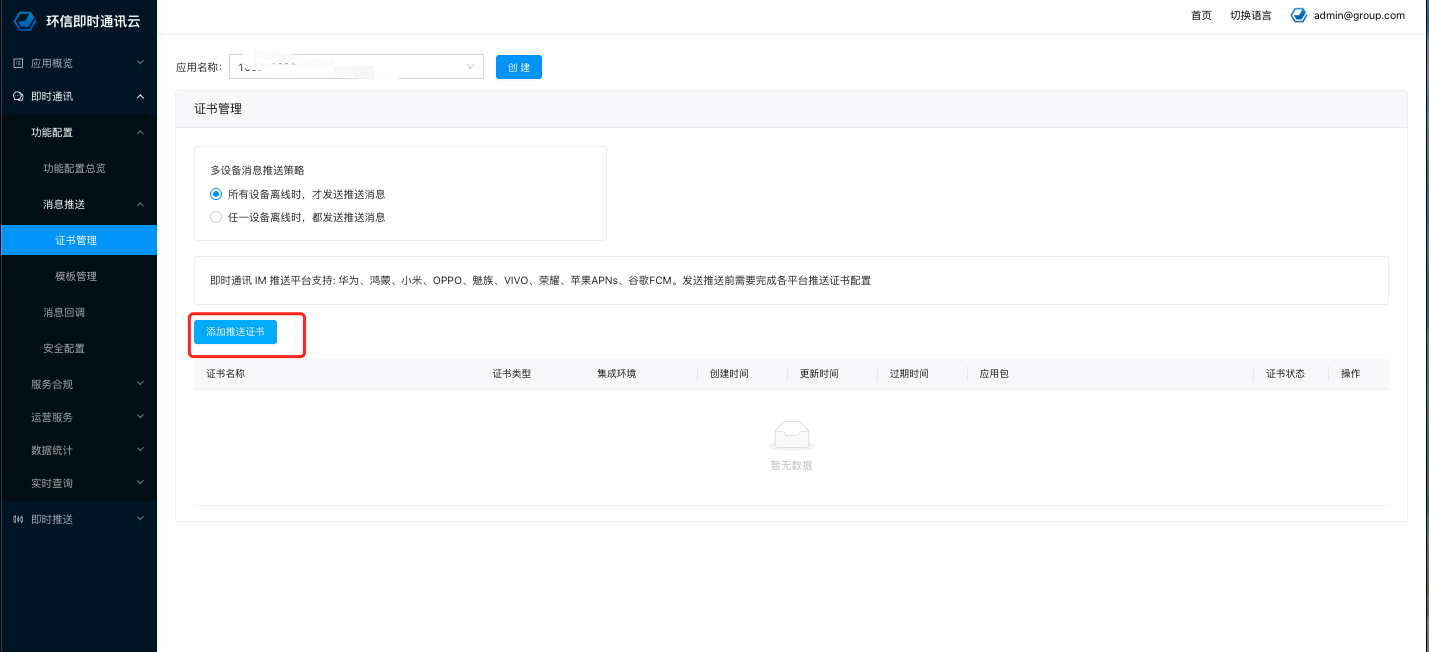Click the 即时推送 broadcast icon
1429x652 pixels.
[18, 519]
